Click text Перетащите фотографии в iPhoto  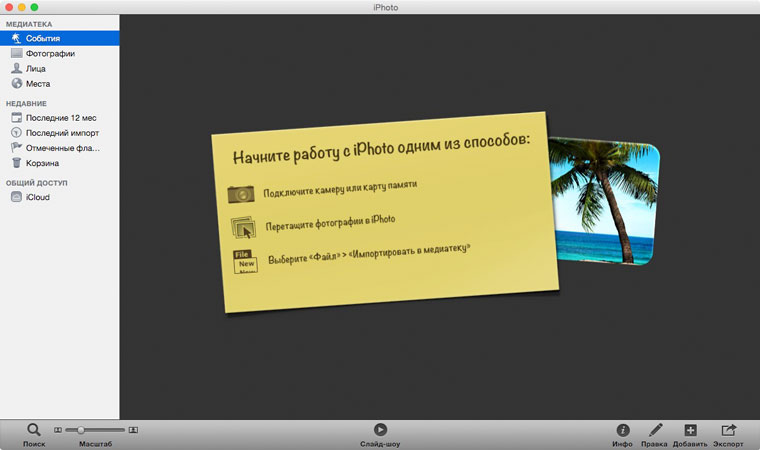(x=331, y=223)
